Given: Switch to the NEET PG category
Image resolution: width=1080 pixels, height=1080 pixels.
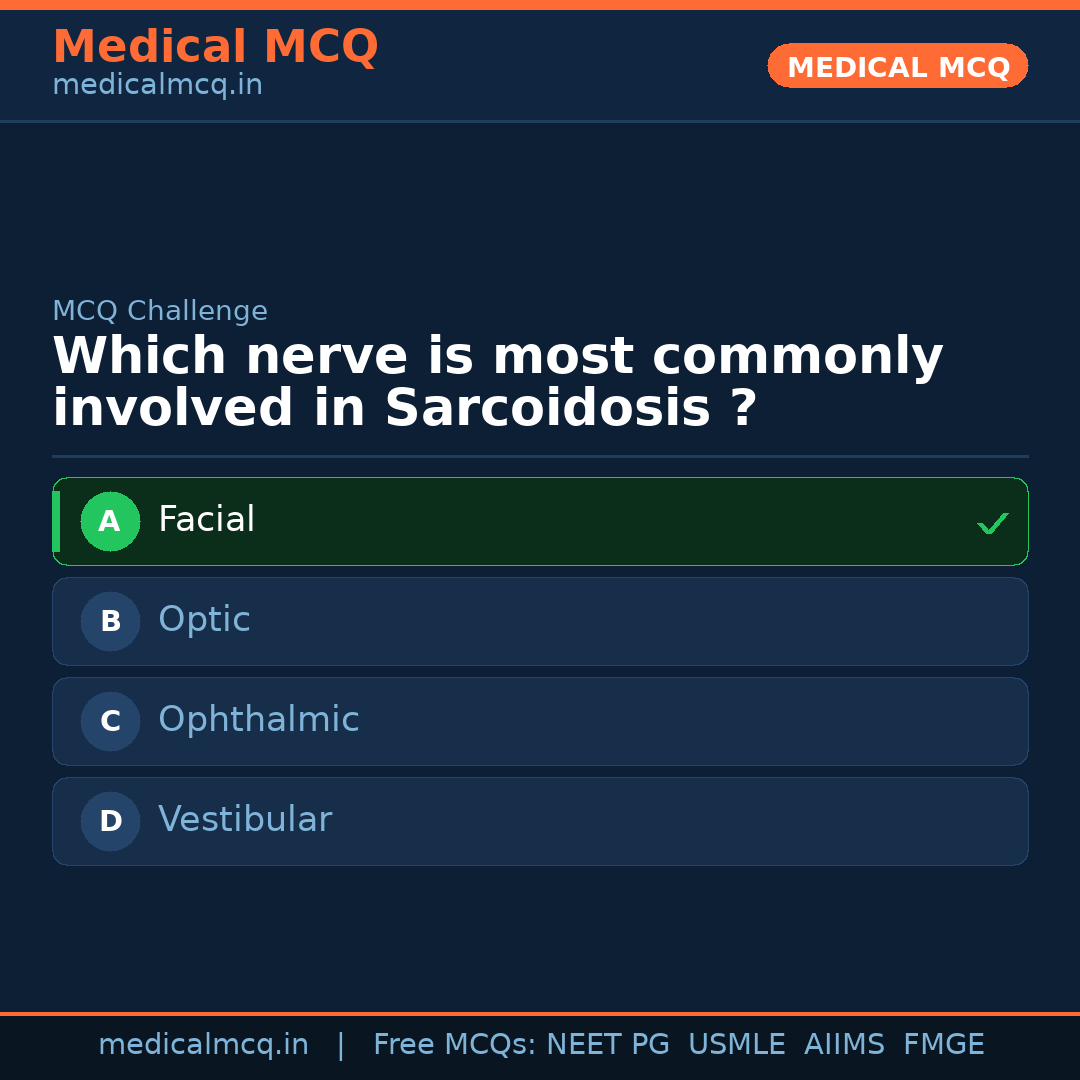Looking at the screenshot, I should (x=608, y=1043).
